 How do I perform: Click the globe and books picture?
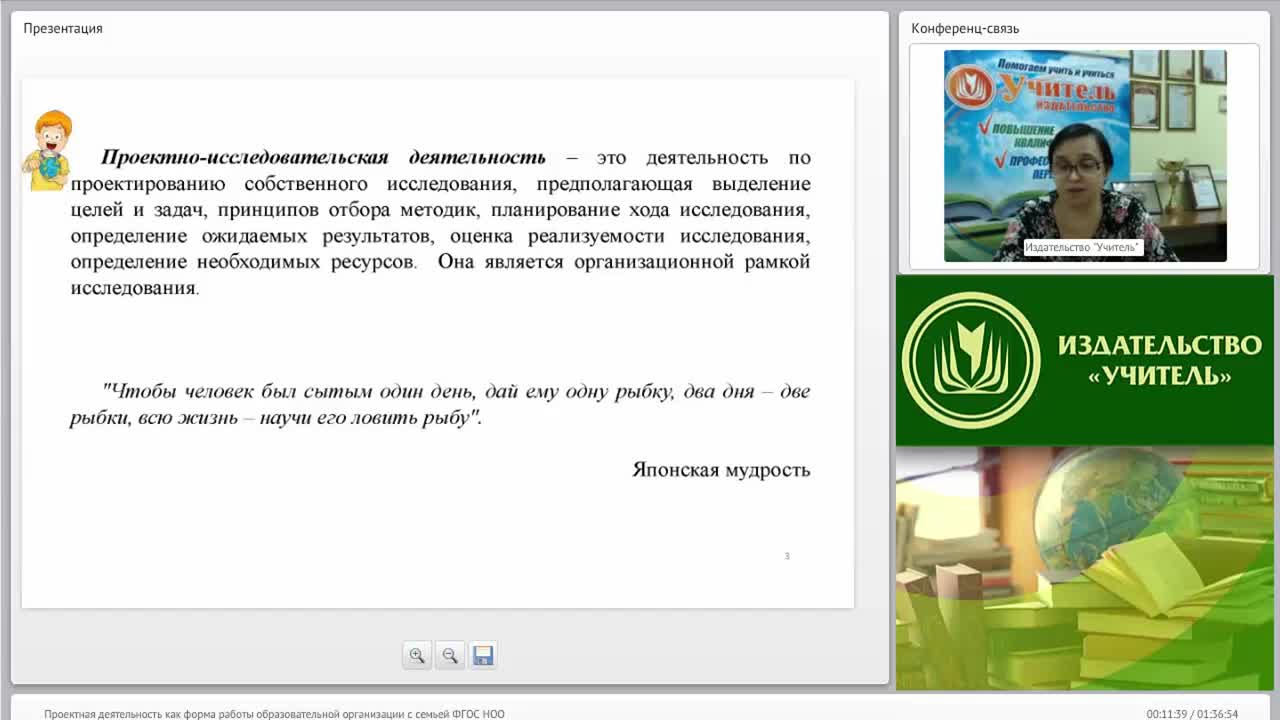(1085, 568)
